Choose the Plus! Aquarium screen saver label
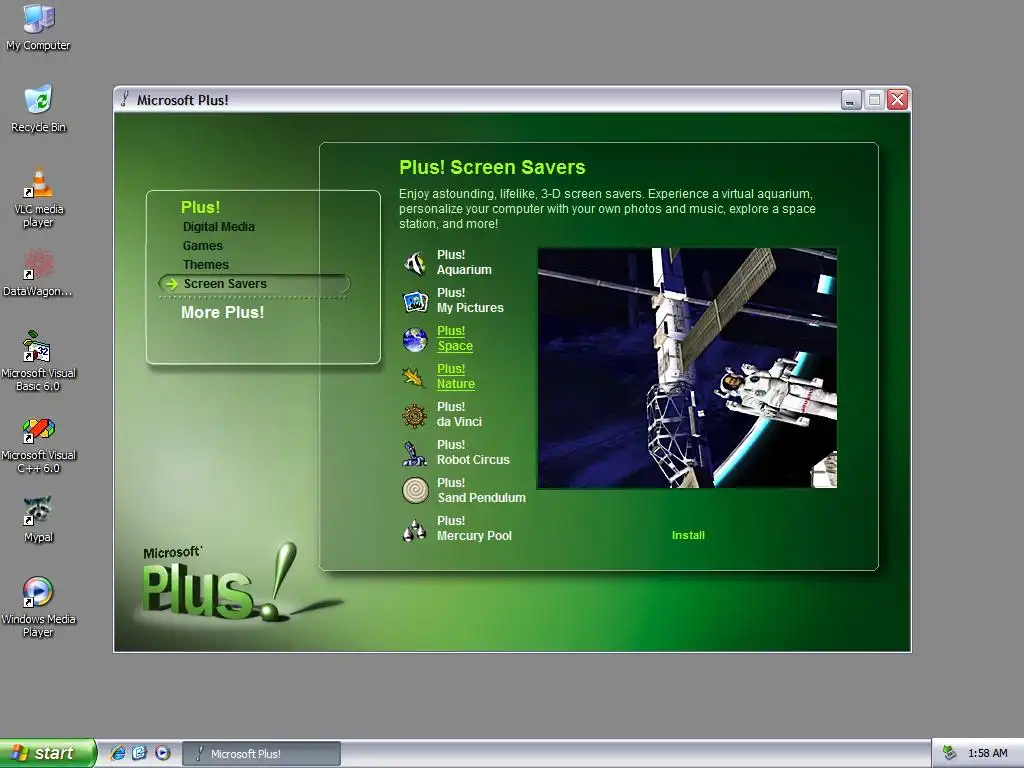1024x768 pixels. pos(464,263)
